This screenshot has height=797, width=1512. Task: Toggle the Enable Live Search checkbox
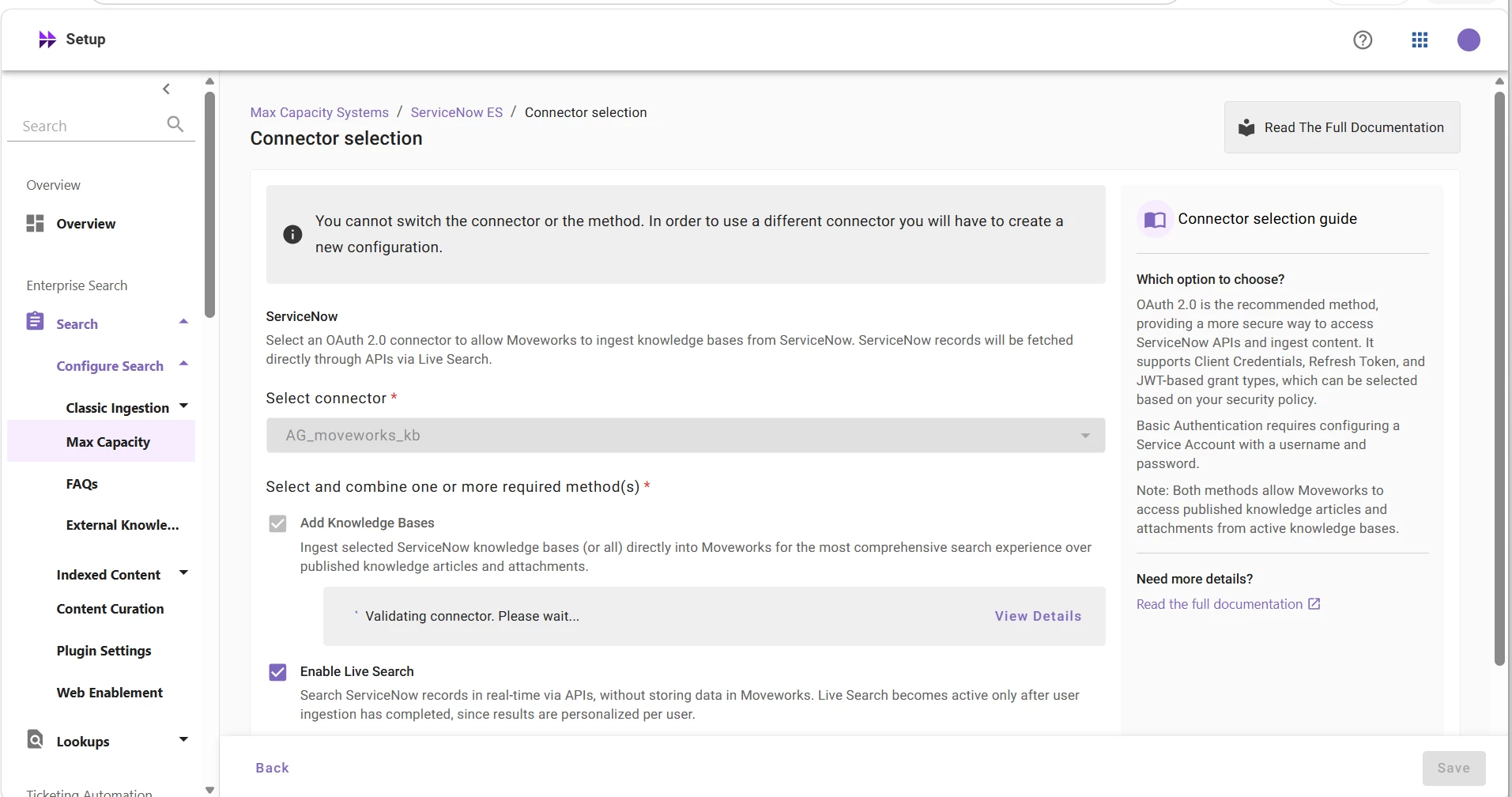(x=277, y=672)
